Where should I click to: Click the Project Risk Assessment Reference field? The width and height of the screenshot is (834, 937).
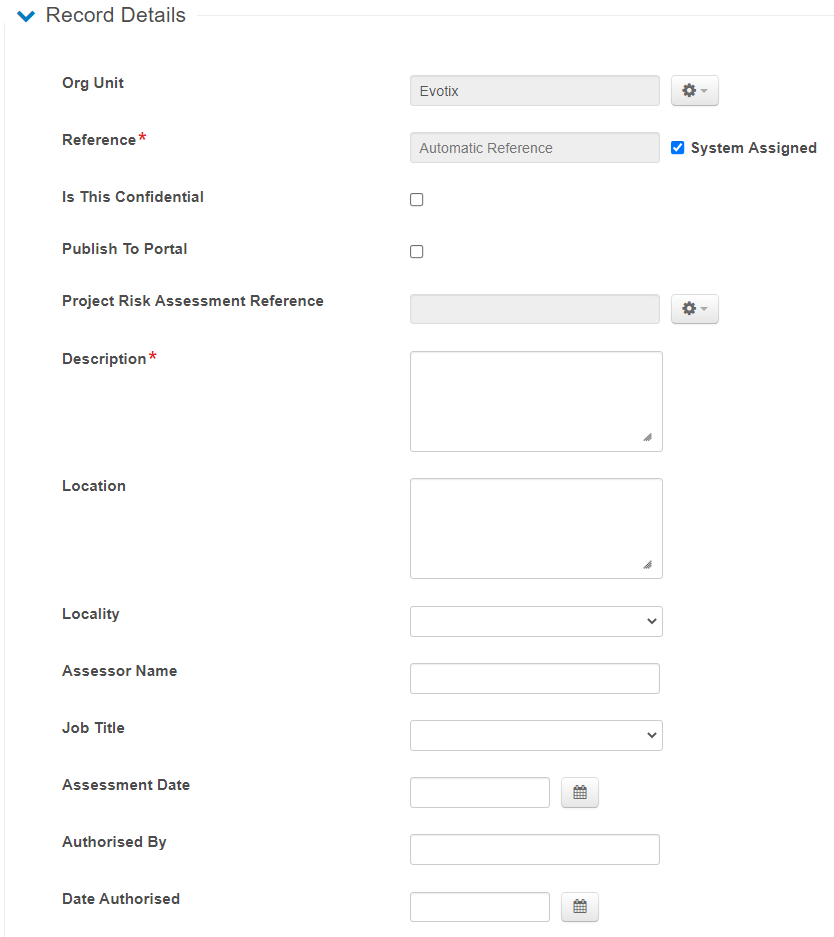point(535,309)
